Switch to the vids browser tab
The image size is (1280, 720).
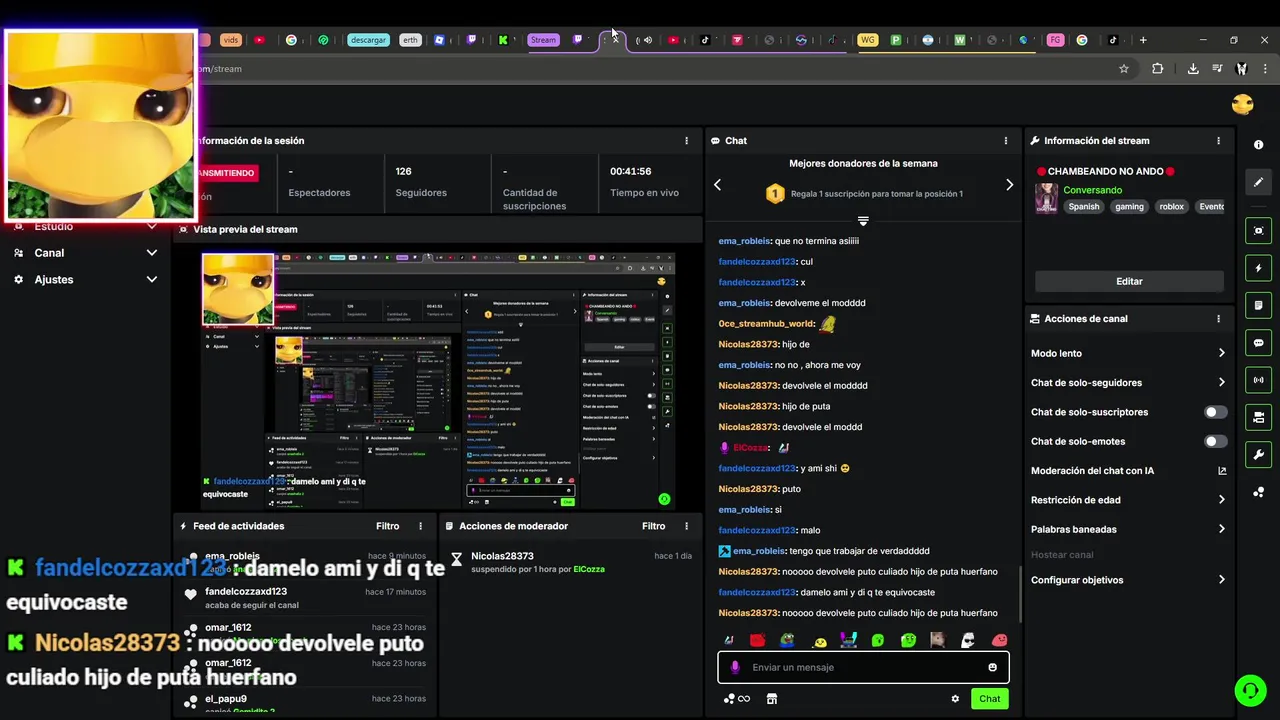(231, 40)
